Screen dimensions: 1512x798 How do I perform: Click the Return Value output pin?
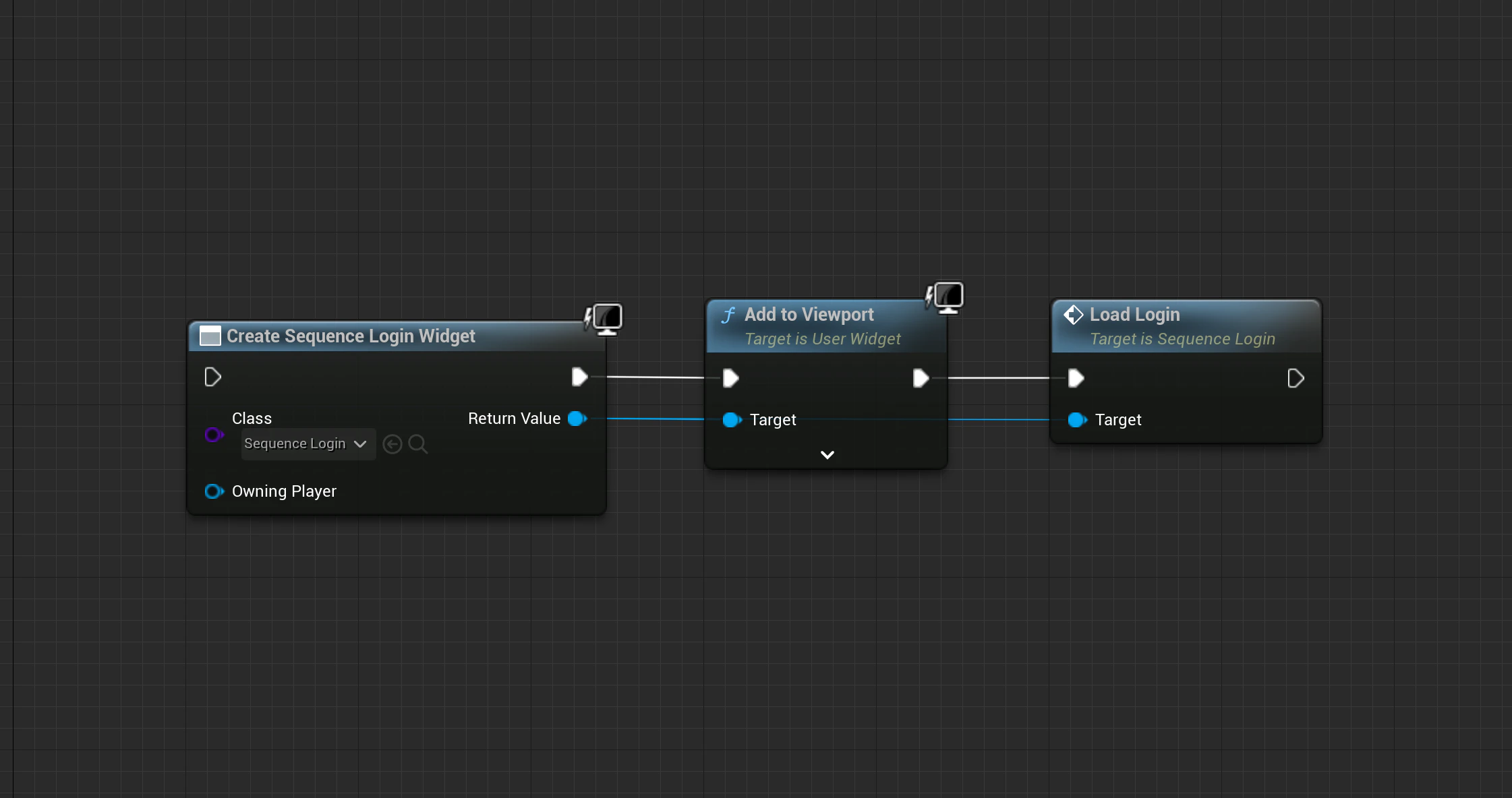click(x=577, y=419)
